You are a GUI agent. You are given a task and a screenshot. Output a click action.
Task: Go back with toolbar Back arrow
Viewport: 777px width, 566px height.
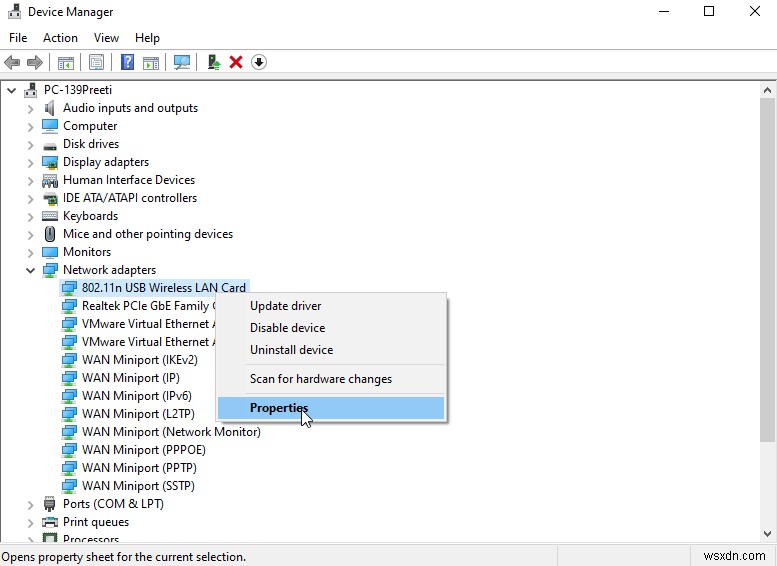[x=12, y=62]
